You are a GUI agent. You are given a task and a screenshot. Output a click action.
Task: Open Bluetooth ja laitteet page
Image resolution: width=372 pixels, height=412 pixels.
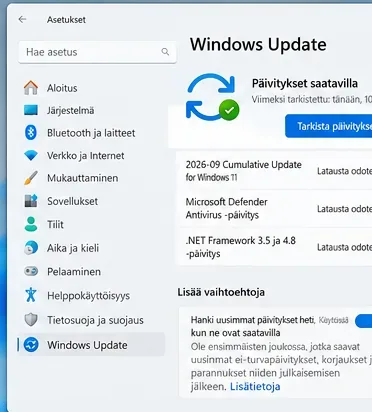91,133
